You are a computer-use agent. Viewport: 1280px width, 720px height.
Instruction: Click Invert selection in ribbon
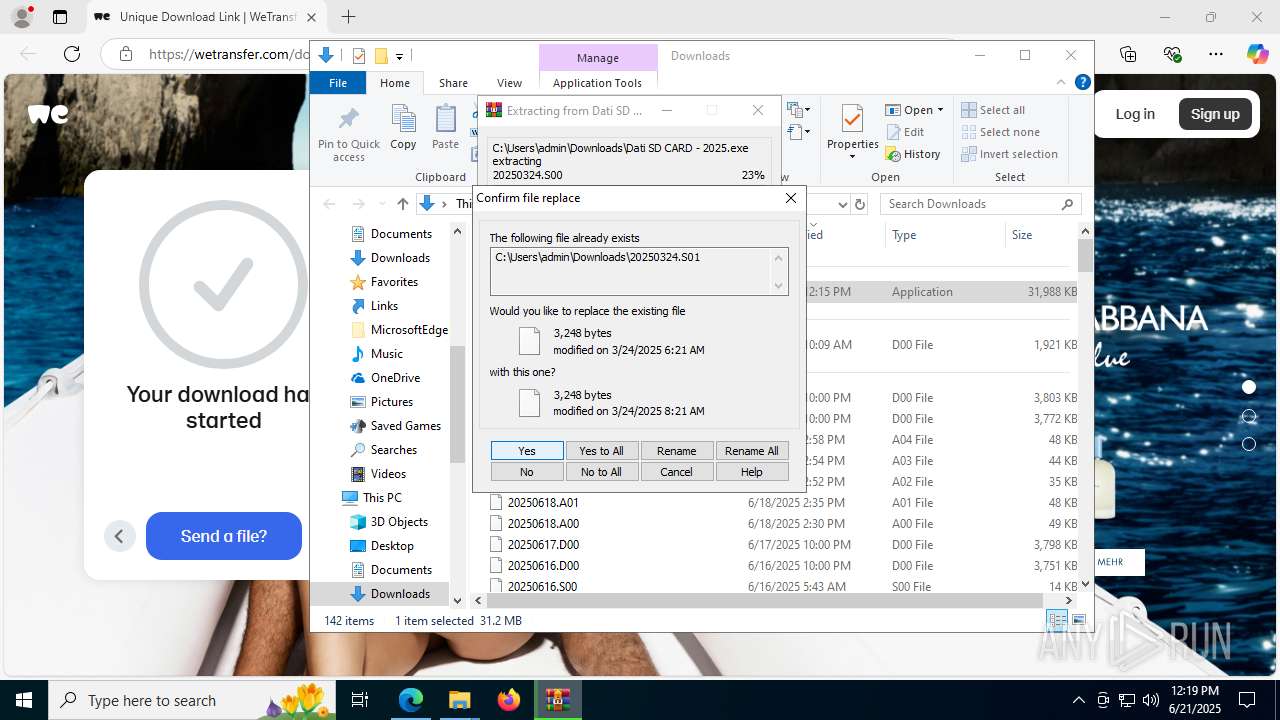[1009, 154]
